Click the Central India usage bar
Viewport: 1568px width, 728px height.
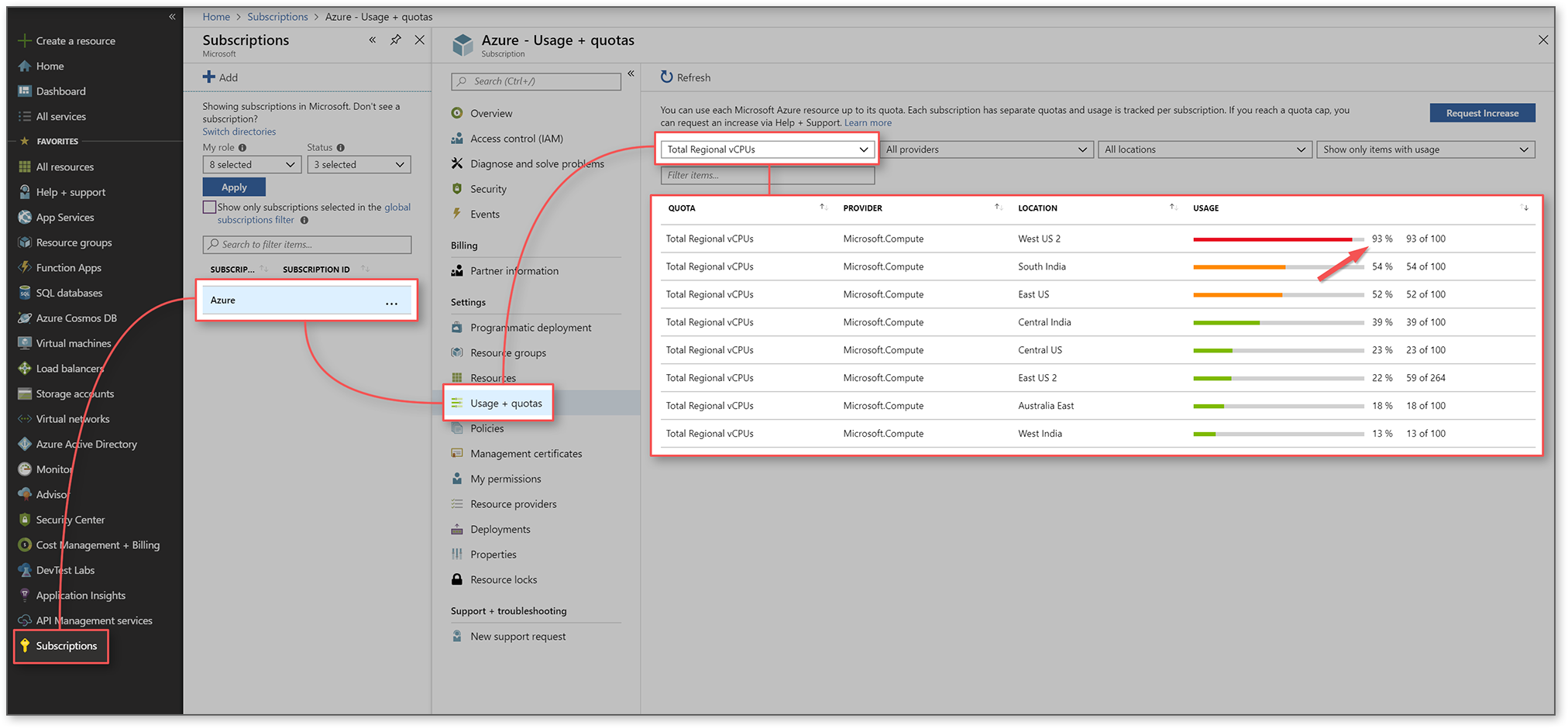click(1278, 322)
